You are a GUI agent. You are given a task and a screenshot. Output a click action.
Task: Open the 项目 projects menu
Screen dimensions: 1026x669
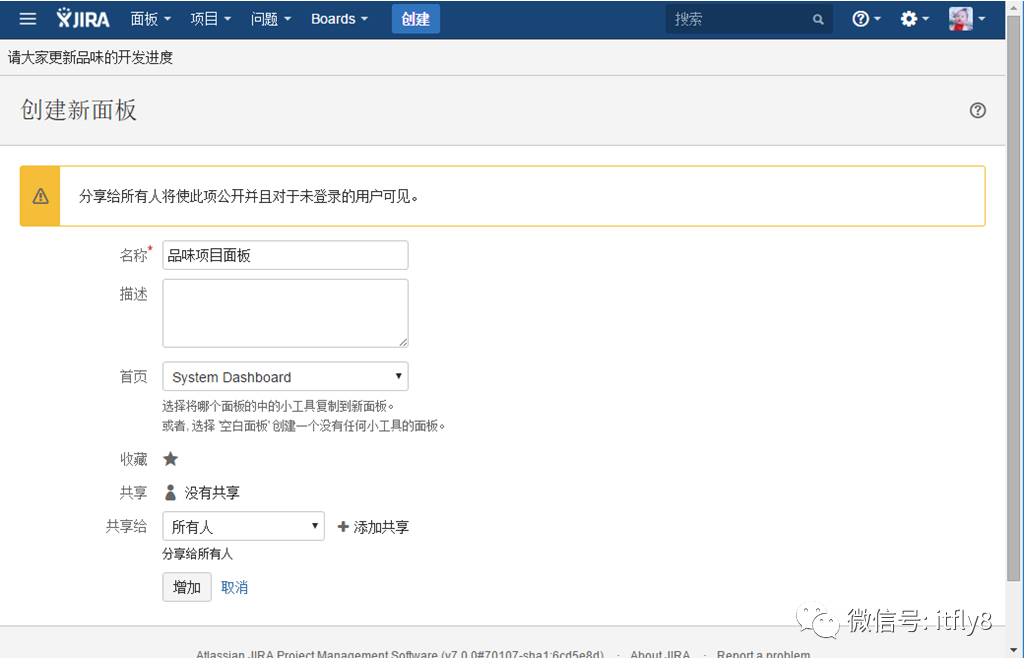pos(211,19)
